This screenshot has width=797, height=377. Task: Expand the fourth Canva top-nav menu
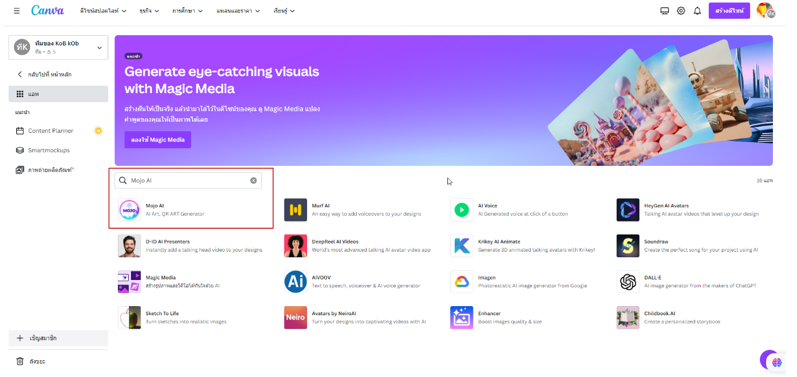pyautogui.click(x=238, y=11)
